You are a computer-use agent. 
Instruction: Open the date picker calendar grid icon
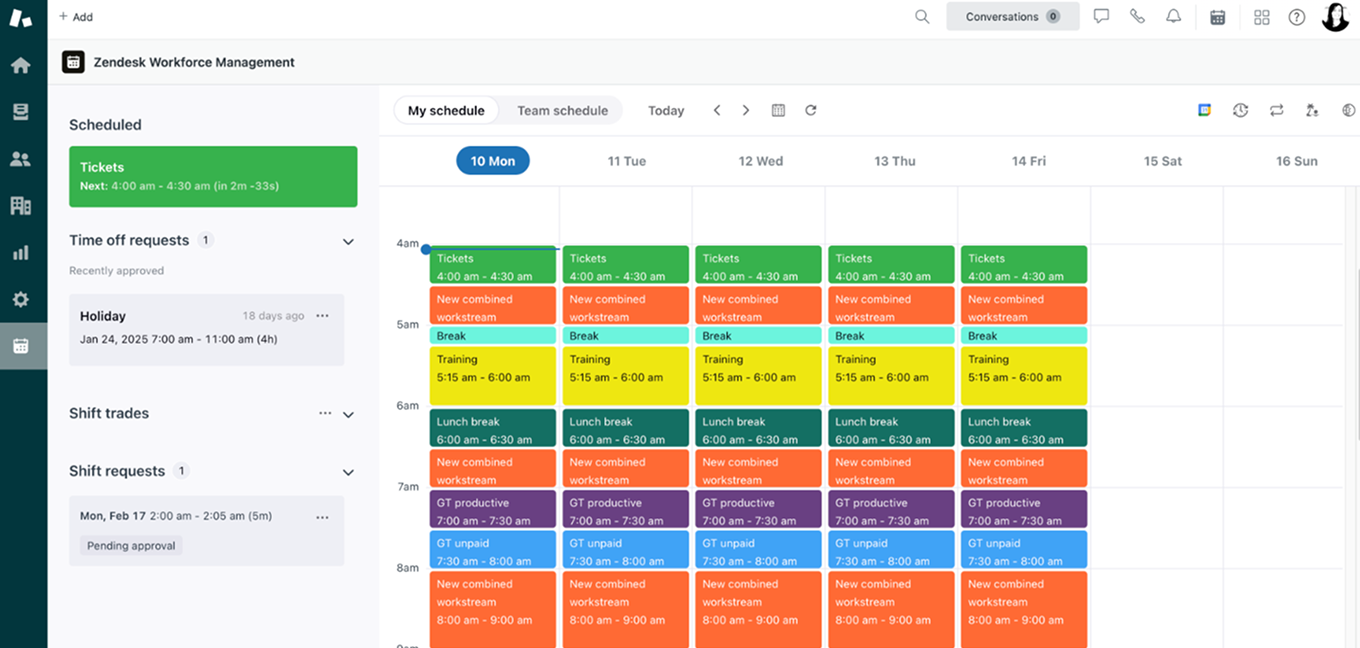(x=778, y=110)
